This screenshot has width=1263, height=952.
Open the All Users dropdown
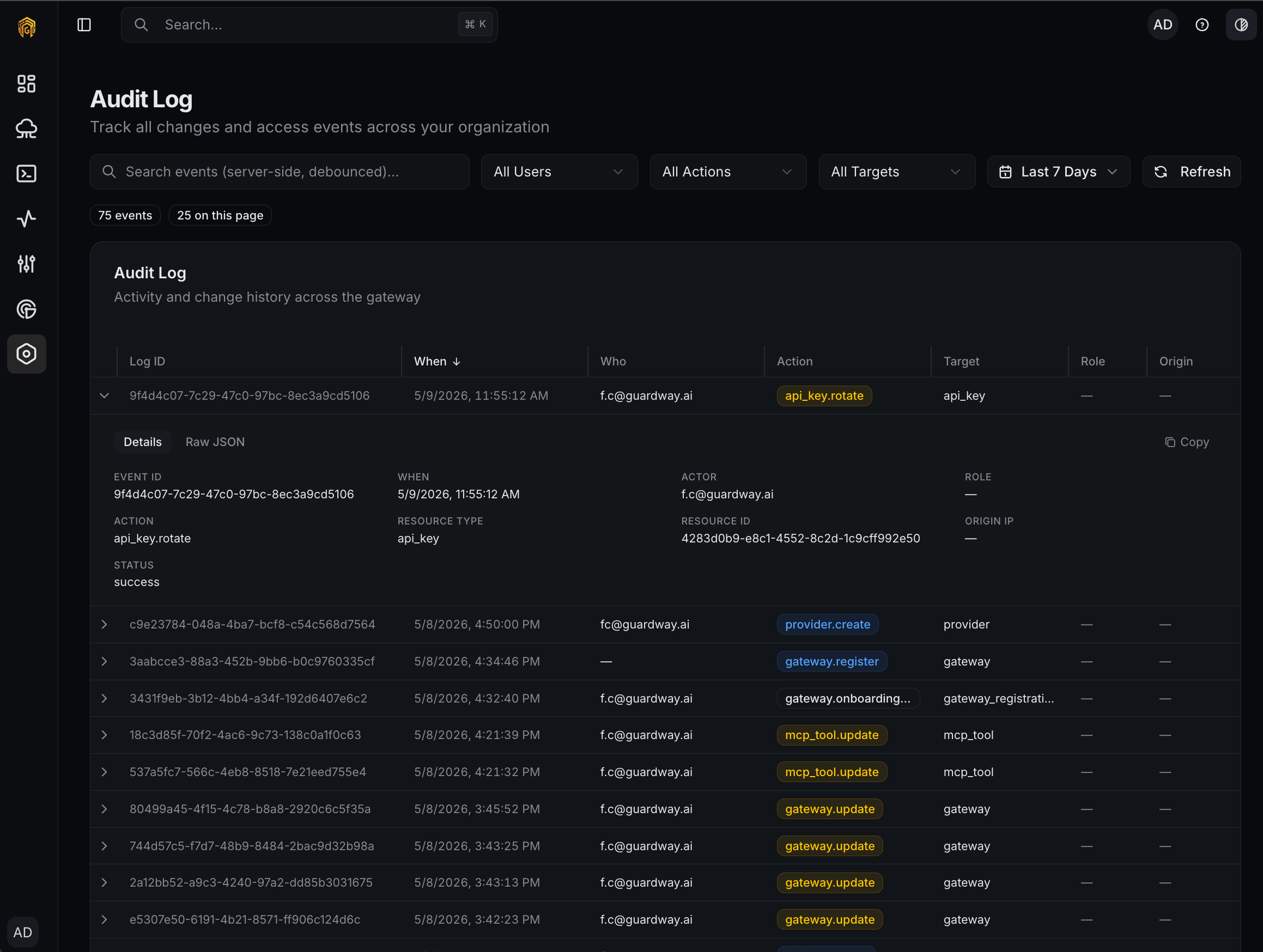click(x=559, y=172)
